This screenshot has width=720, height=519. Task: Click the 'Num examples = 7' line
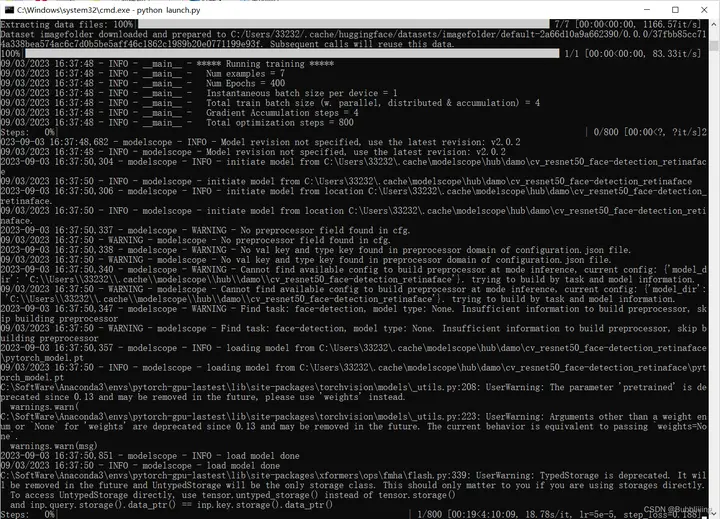[x=245, y=73]
